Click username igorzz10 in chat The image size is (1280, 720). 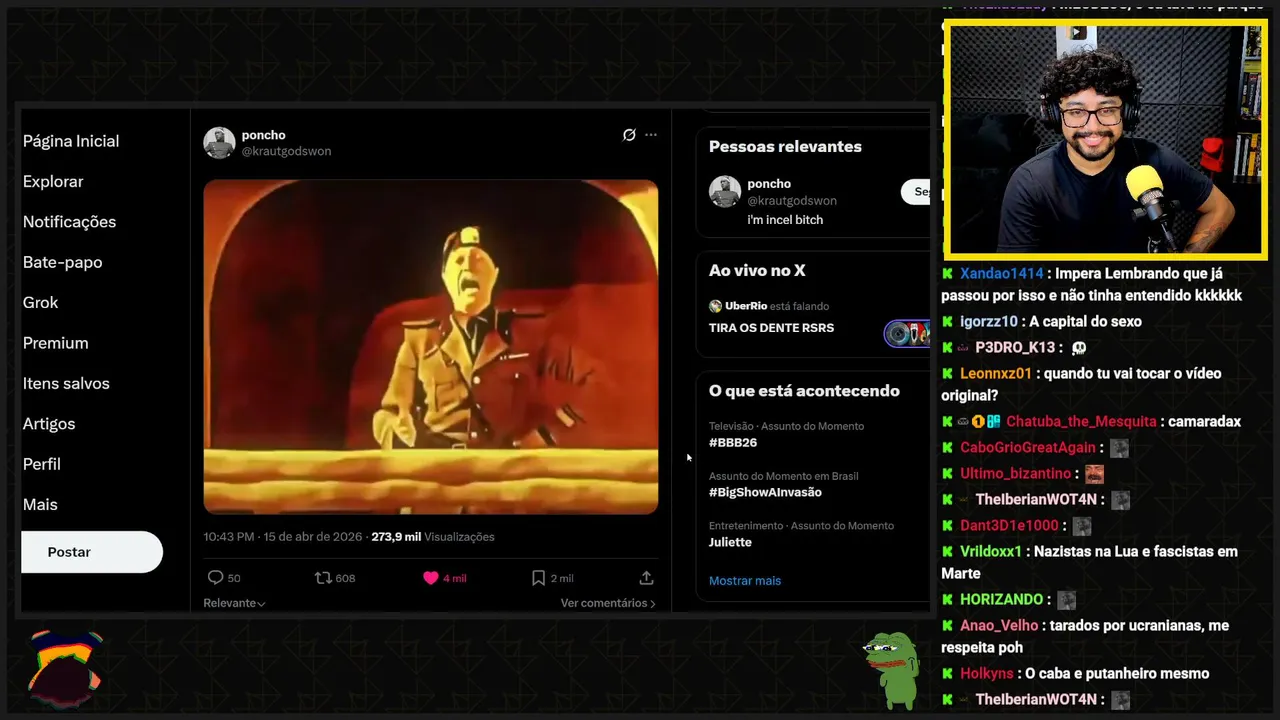(988, 322)
